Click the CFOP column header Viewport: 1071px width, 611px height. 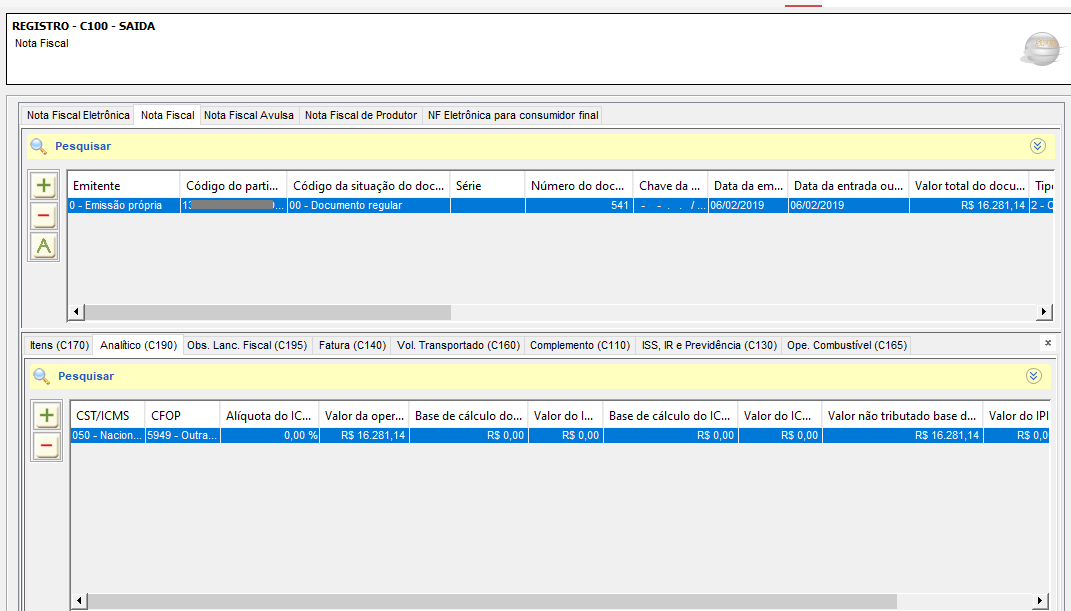[x=182, y=416]
